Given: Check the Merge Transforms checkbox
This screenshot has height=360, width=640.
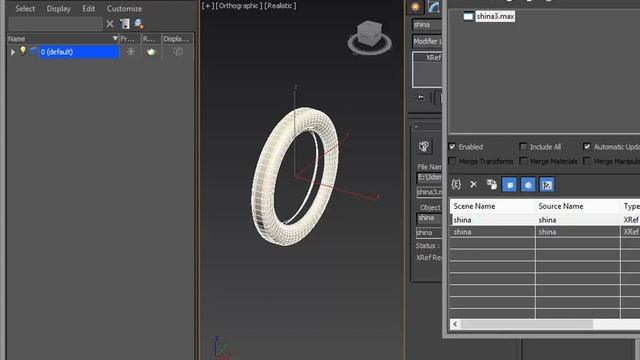Looking at the screenshot, I should [x=452, y=161].
